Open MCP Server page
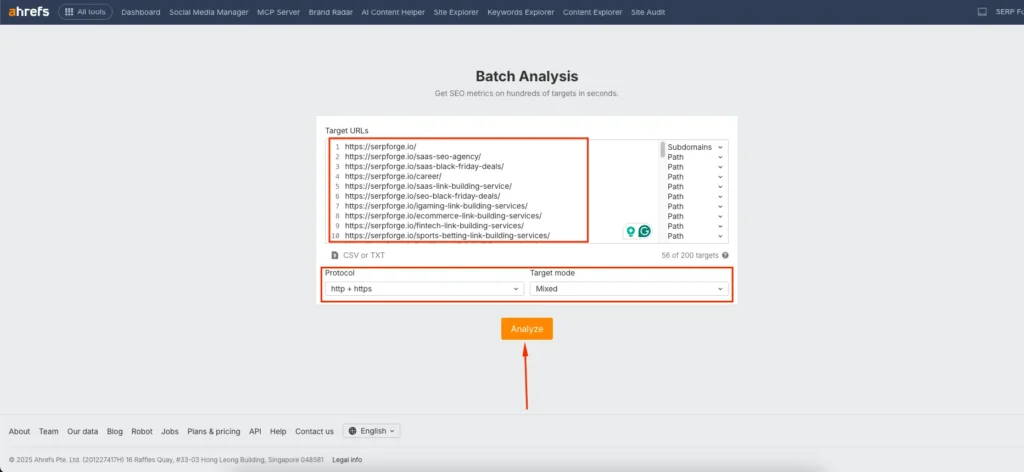 [279, 12]
